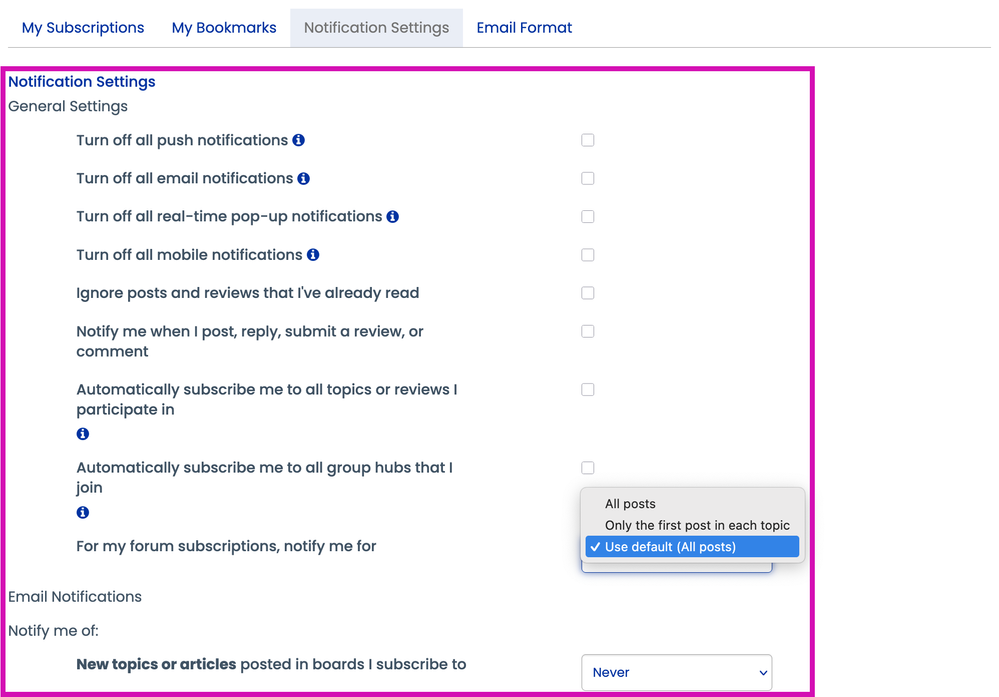Toggle Turn off all mobile notifications checkbox
Image resolution: width=999 pixels, height=697 pixels.
click(x=588, y=255)
